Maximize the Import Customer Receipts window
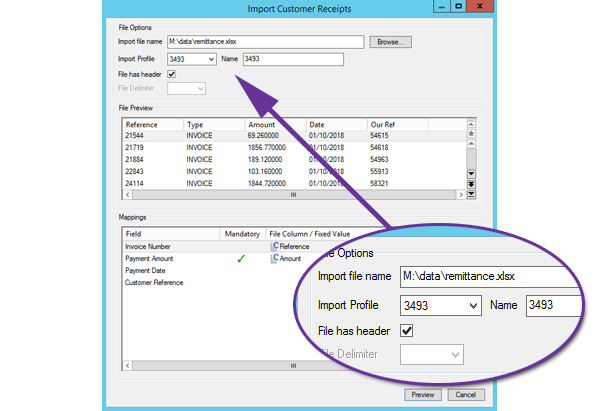This screenshot has width=600, height=411. click(x=458, y=6)
